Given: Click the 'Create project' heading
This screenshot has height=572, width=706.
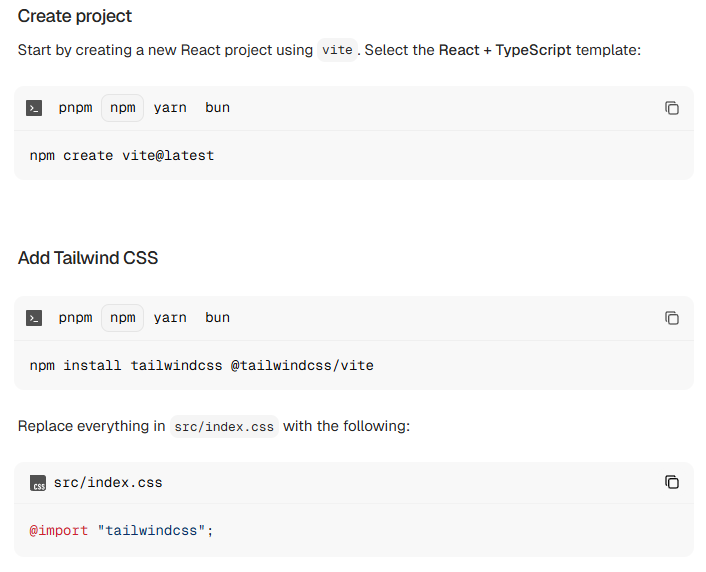Looking at the screenshot, I should pos(75,16).
